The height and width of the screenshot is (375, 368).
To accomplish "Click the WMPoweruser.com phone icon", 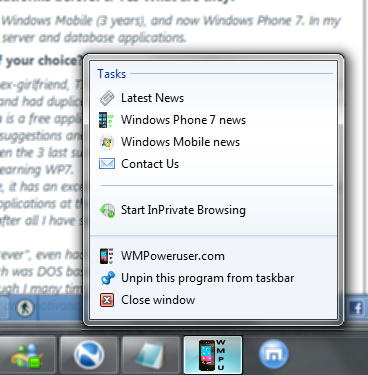I will [x=107, y=256].
